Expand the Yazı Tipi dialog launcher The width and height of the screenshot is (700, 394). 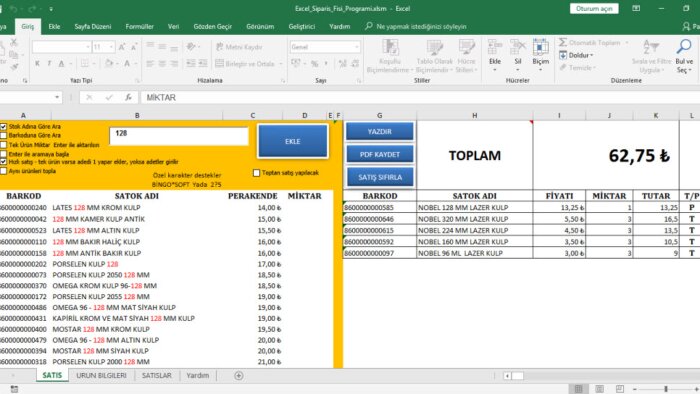pos(137,81)
